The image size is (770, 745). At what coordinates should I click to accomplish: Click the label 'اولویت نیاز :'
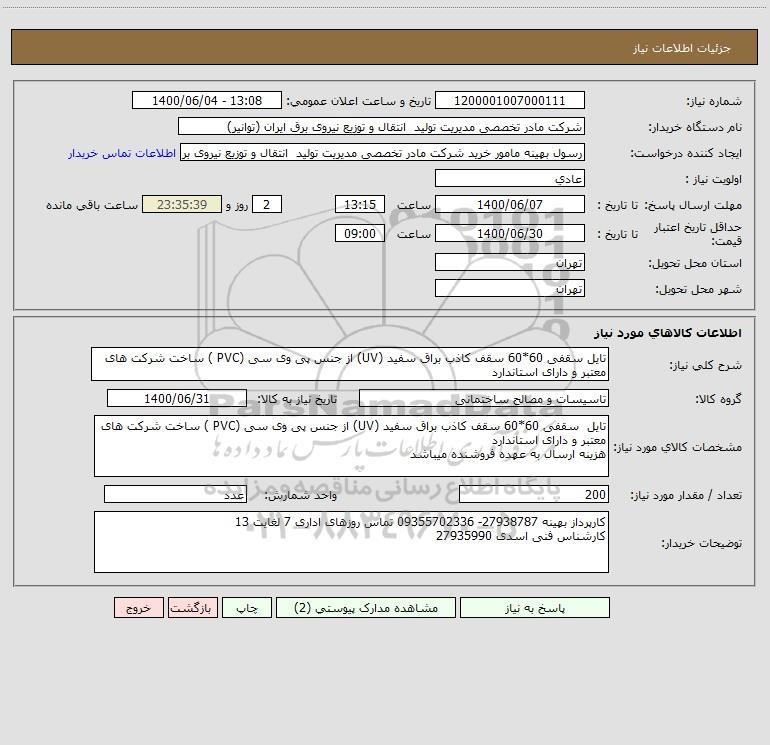point(714,180)
